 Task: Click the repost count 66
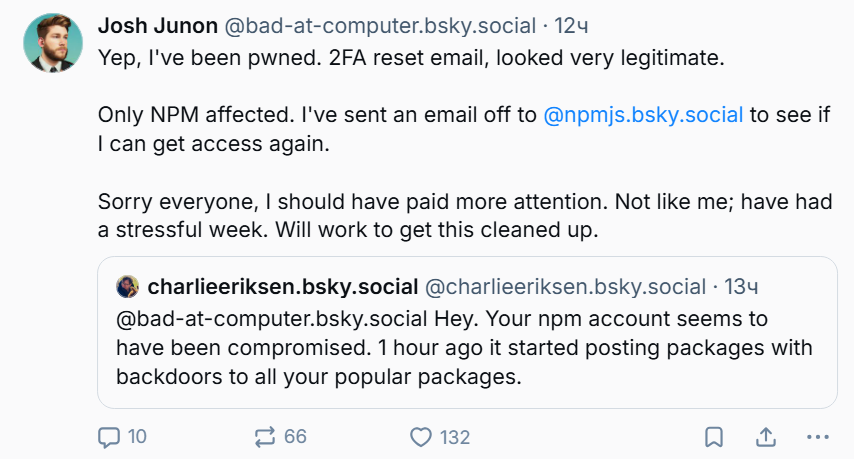click(295, 437)
